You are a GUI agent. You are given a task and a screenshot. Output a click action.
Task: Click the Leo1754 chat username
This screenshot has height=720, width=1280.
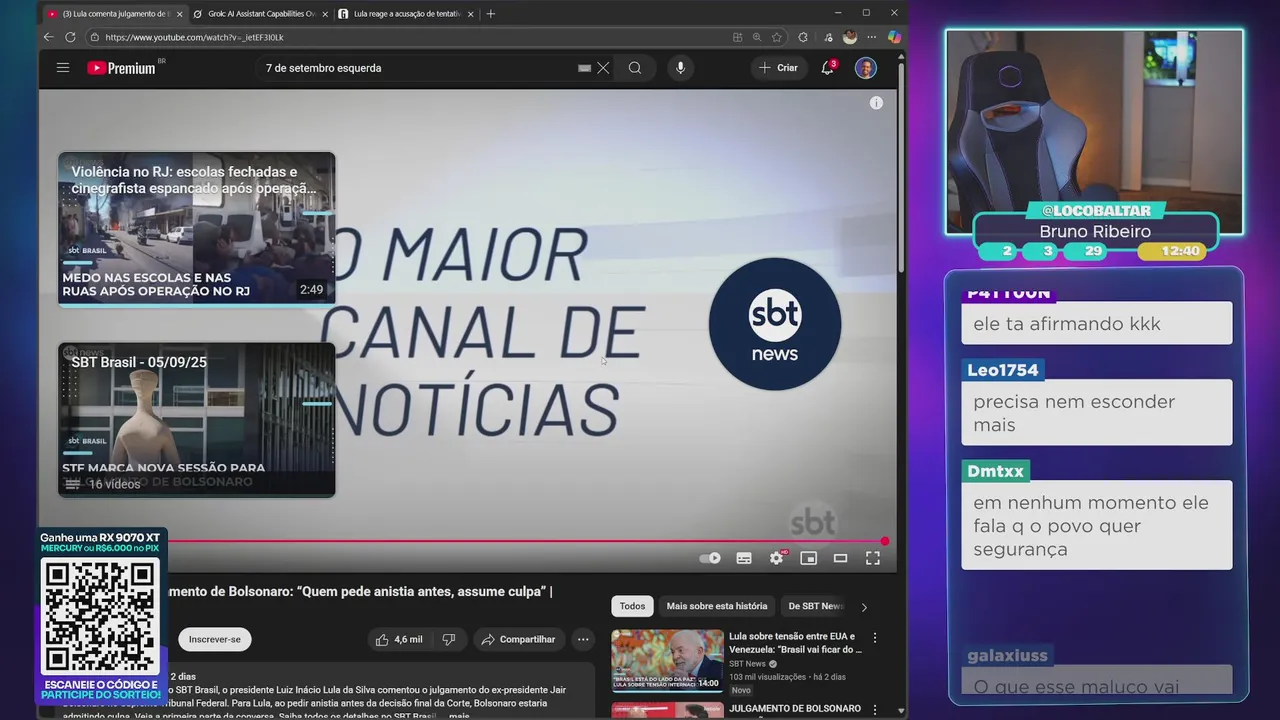(1003, 370)
